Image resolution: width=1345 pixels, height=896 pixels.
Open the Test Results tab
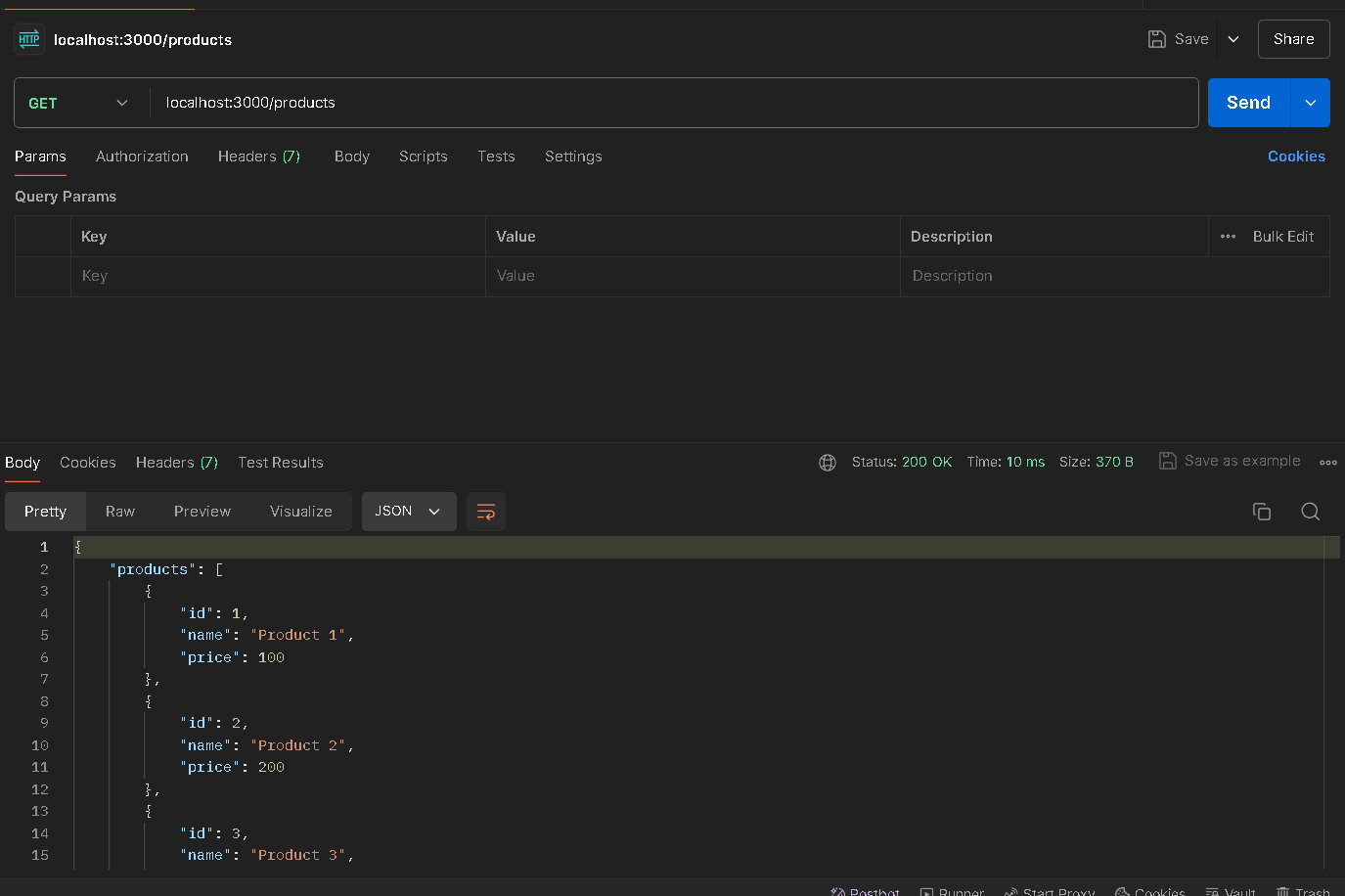(281, 463)
